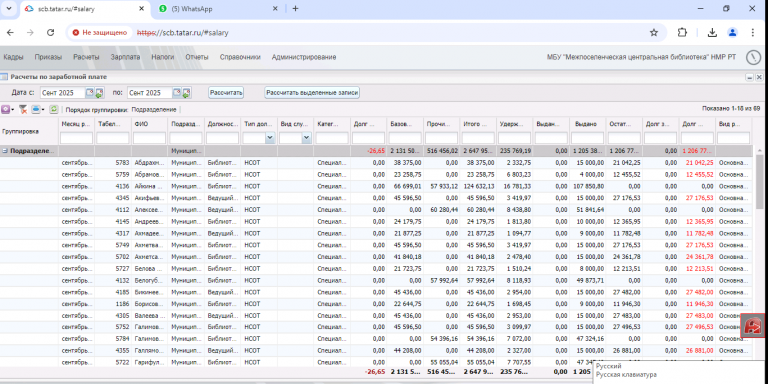Open the Зарплата menu
Screen dimensions: 768x384
click(125, 57)
